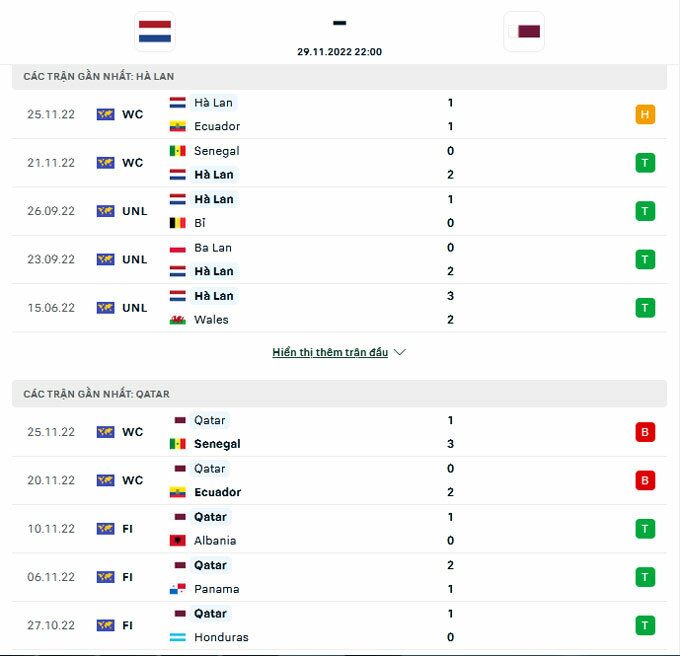Click WC competition icon on 25.11.22 Hà Lan row
Screen dimensions: 680x656
(x=105, y=114)
